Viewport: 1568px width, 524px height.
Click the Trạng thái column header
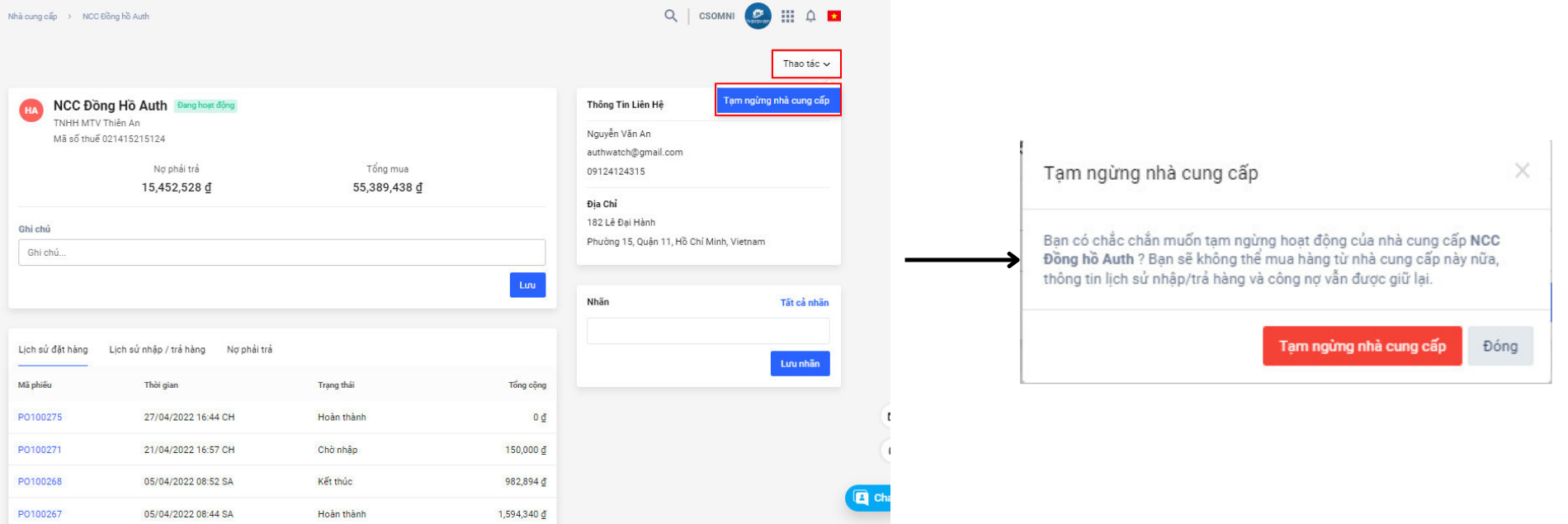pos(336,385)
